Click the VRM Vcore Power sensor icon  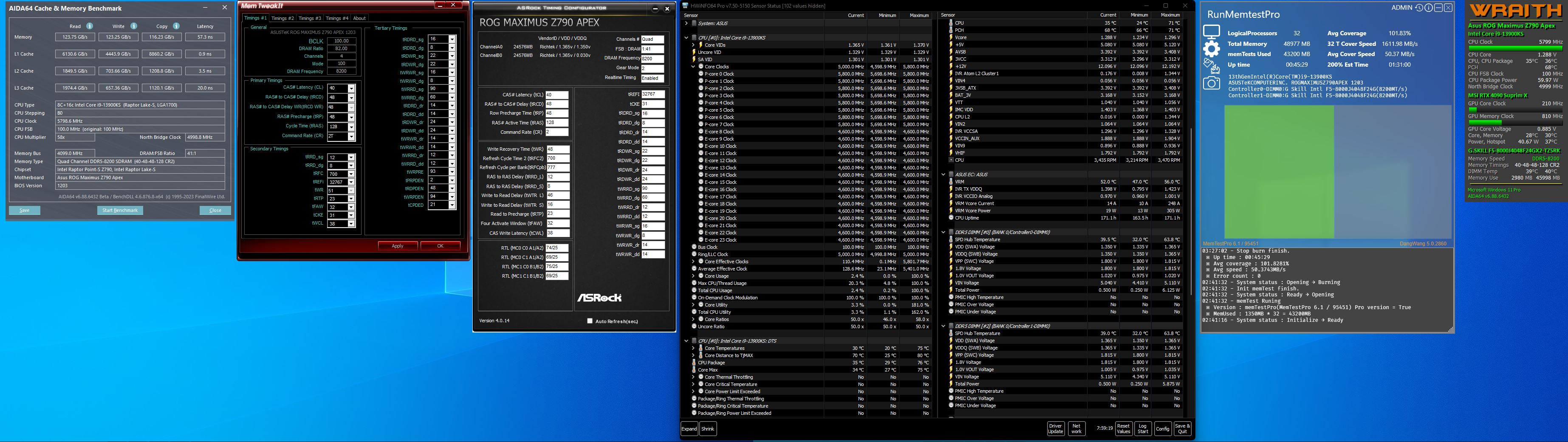tap(951, 211)
